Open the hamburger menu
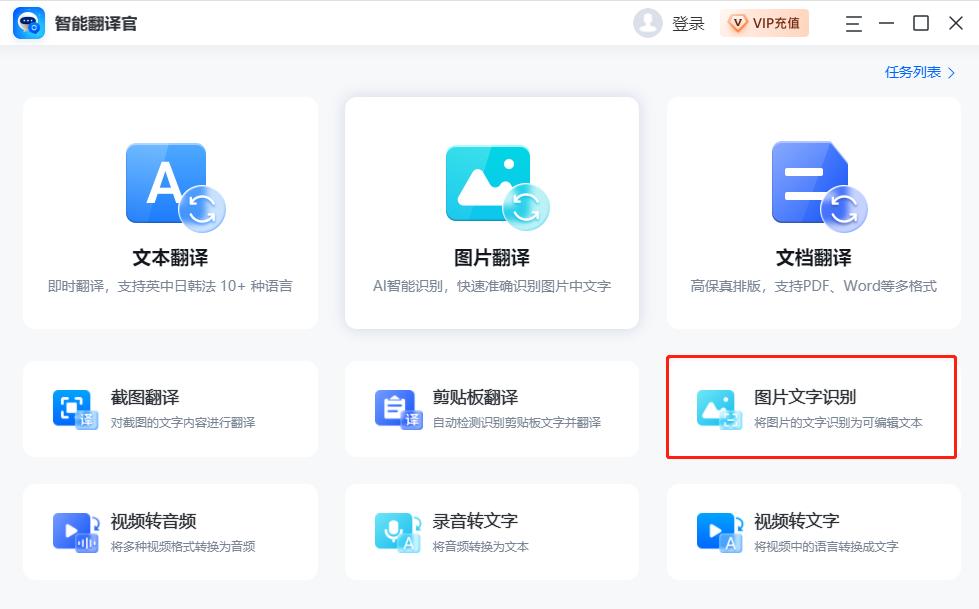The image size is (979, 609). pos(853,23)
